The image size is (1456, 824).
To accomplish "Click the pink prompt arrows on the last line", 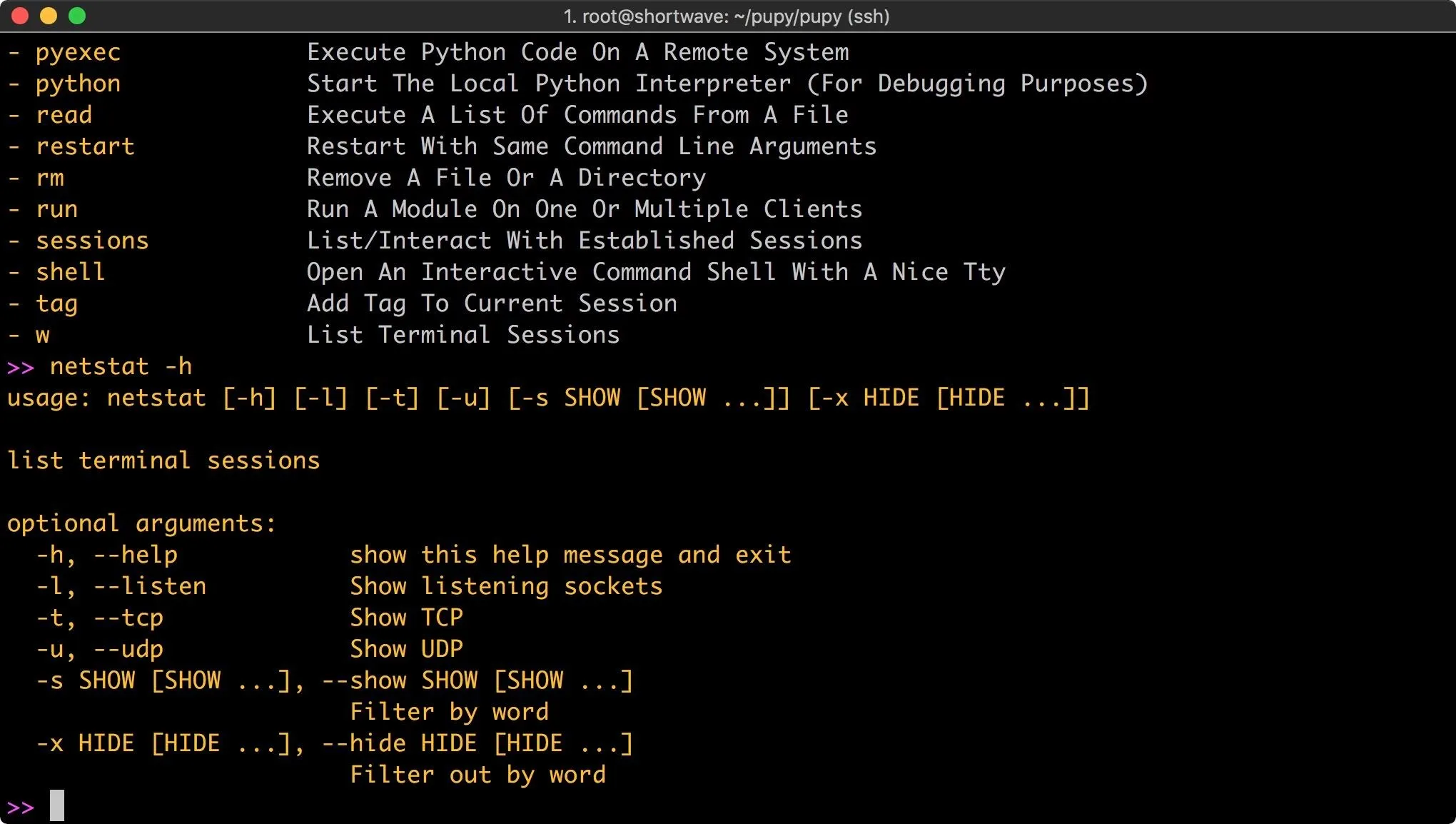I will 21,807.
